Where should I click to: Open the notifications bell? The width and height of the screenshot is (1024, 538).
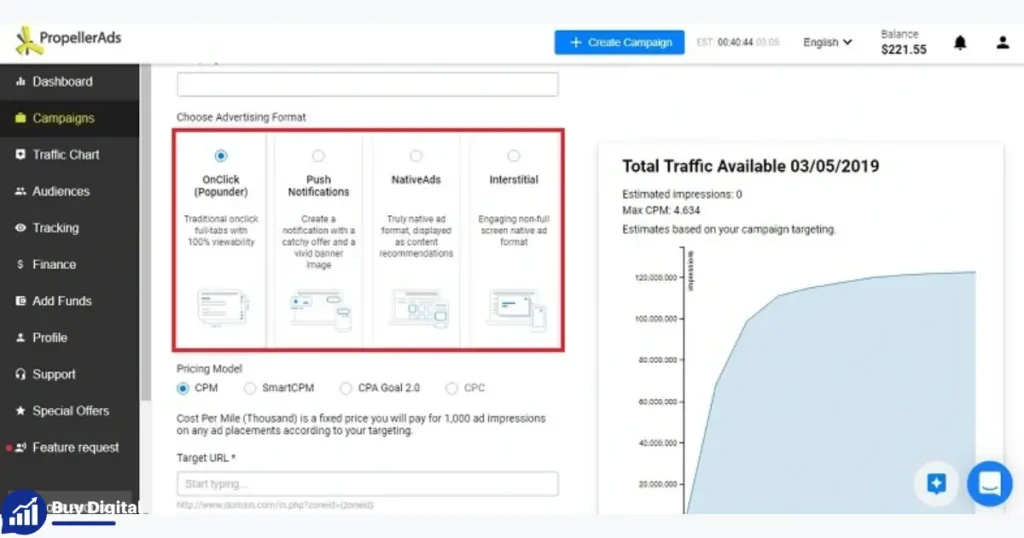[960, 43]
